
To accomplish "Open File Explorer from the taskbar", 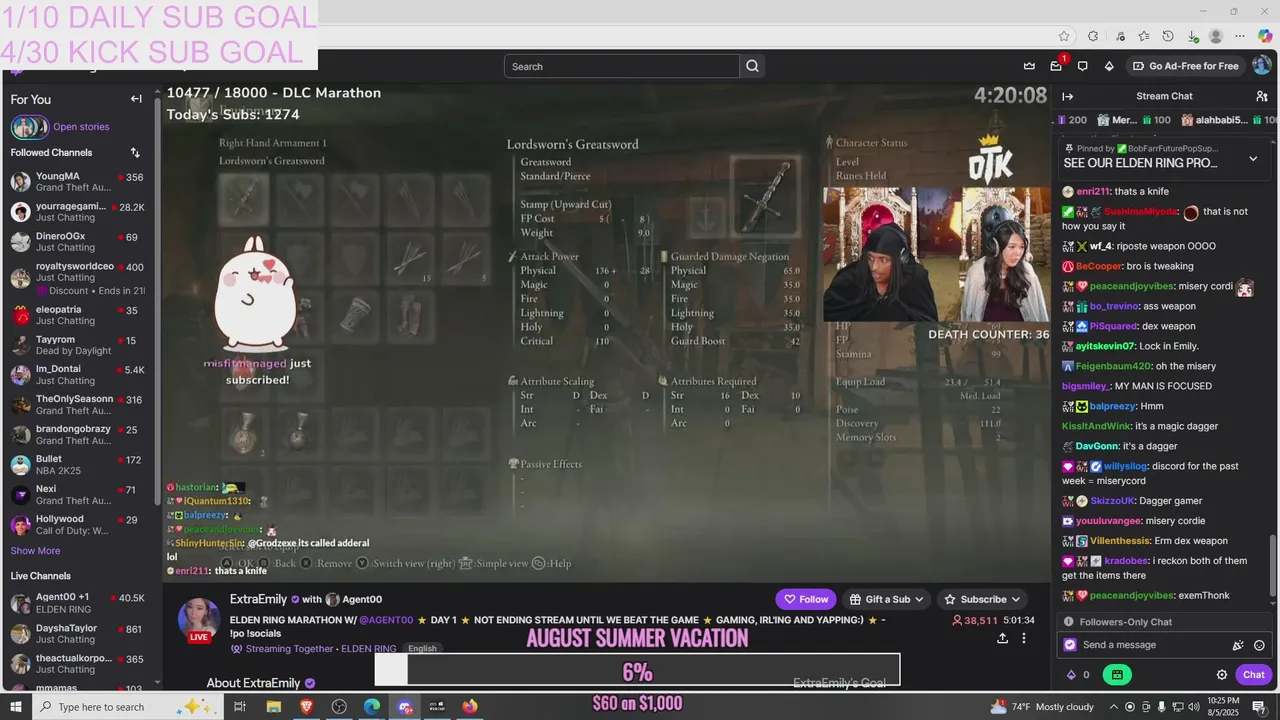I will pyautogui.click(x=273, y=707).
